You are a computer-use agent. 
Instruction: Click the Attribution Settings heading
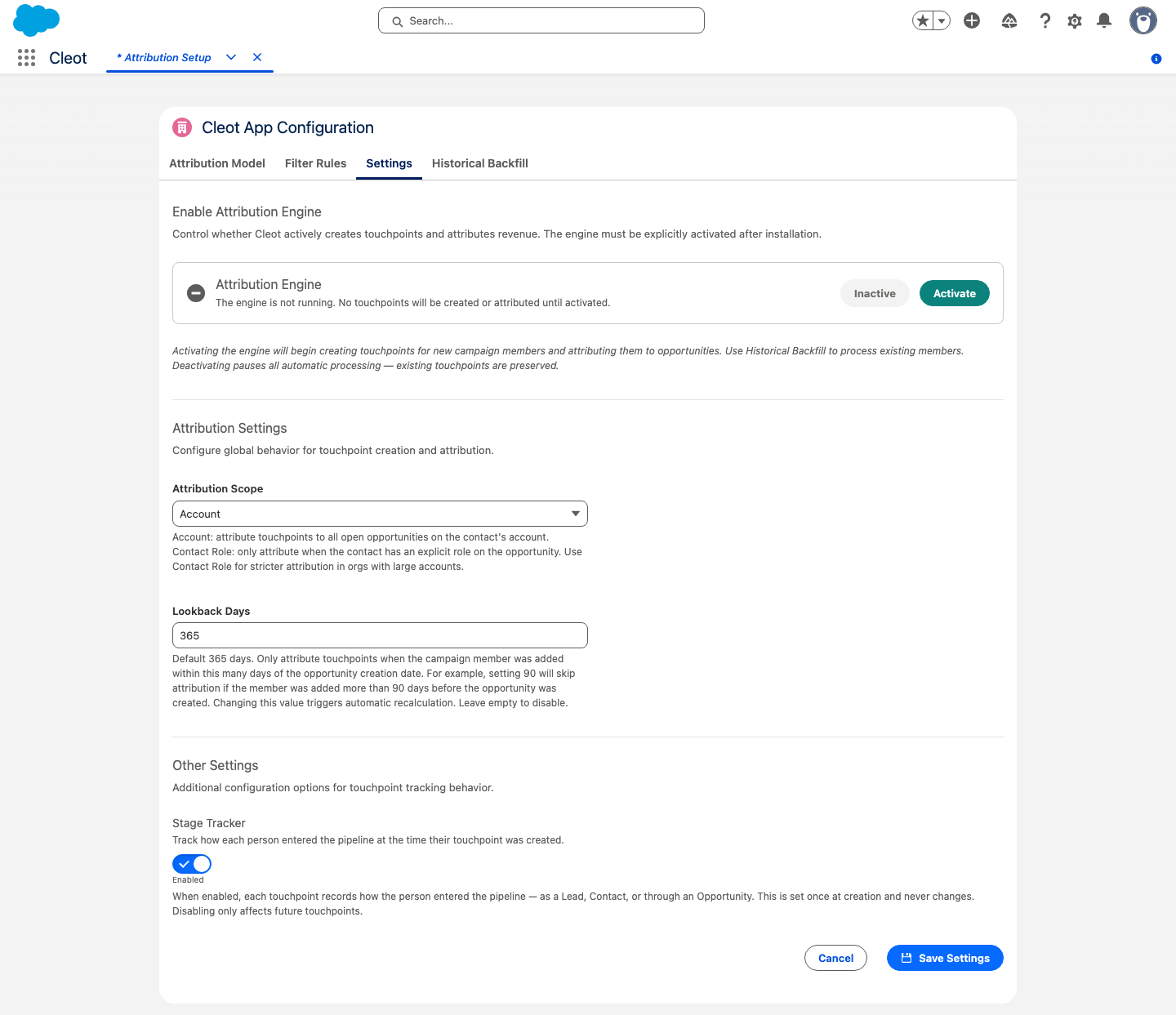(x=229, y=428)
